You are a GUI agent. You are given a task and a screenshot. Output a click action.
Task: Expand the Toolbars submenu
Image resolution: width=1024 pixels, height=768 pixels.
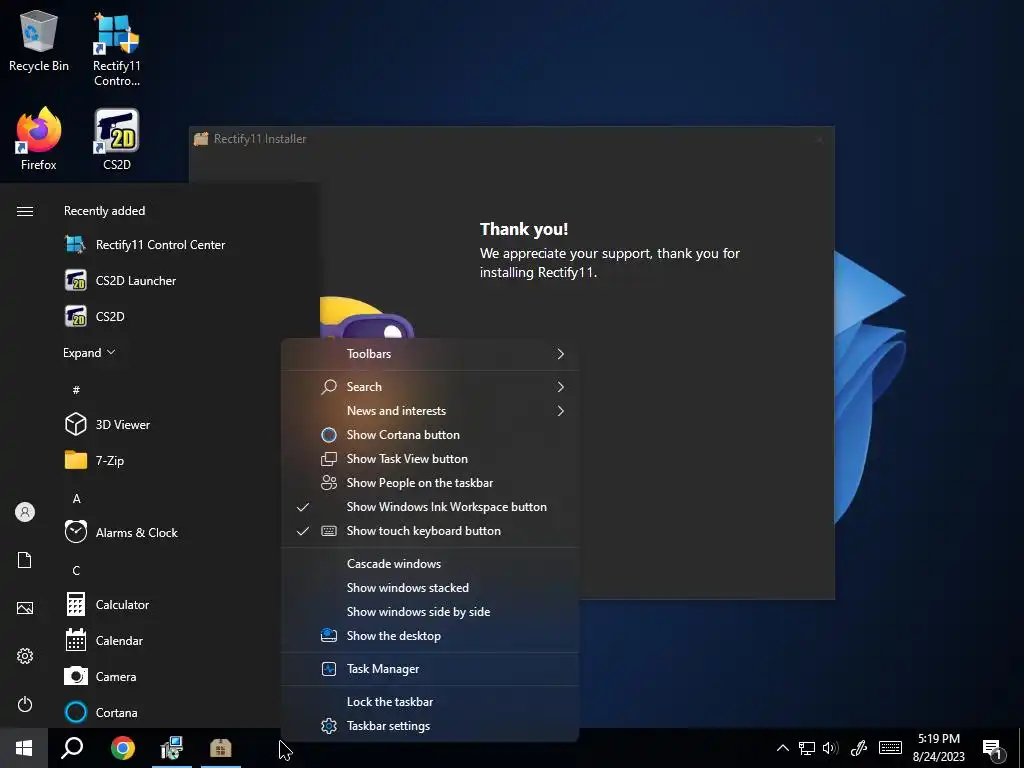tap(430, 354)
